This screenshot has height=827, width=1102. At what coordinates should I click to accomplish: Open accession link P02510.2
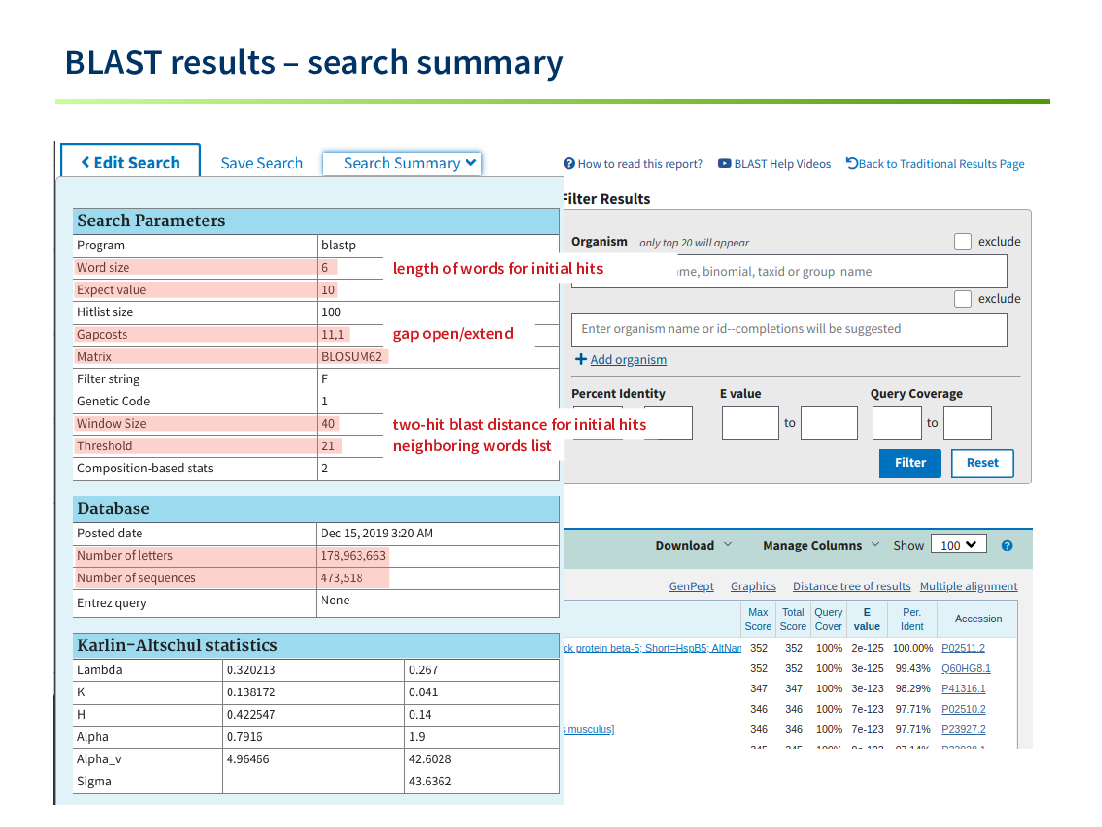click(x=963, y=709)
